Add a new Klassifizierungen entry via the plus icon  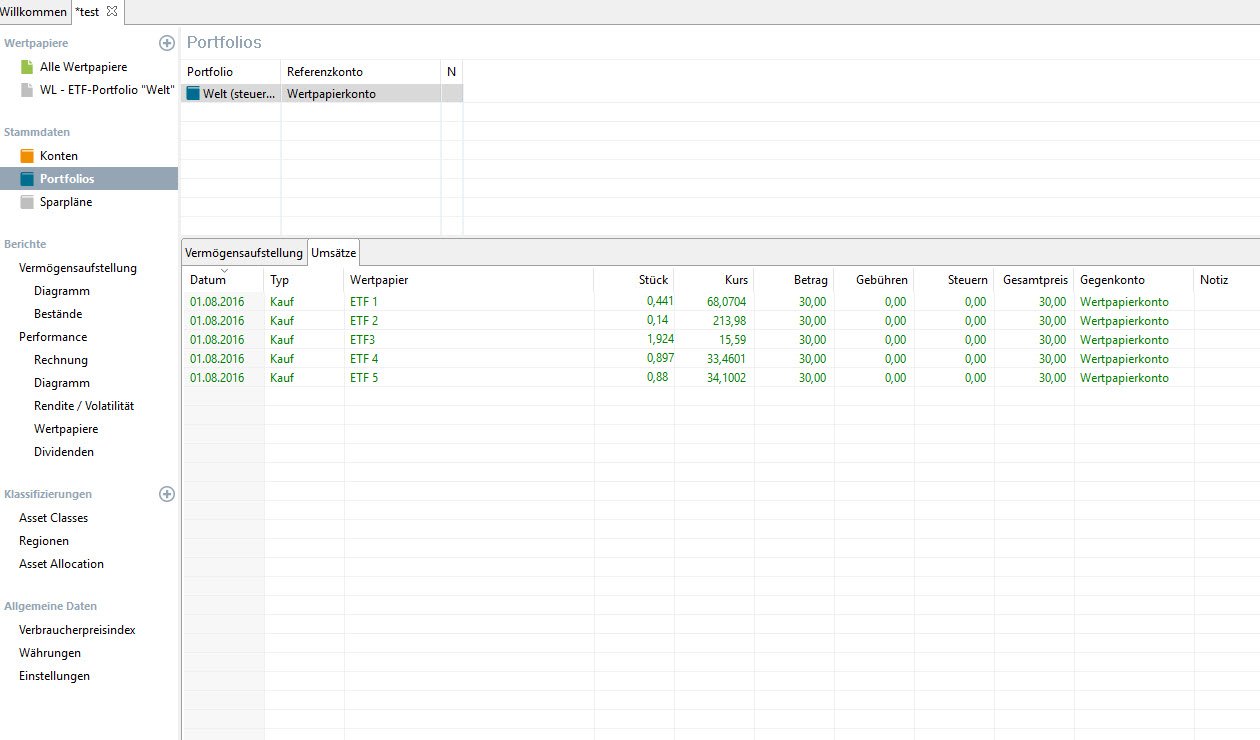(x=167, y=494)
